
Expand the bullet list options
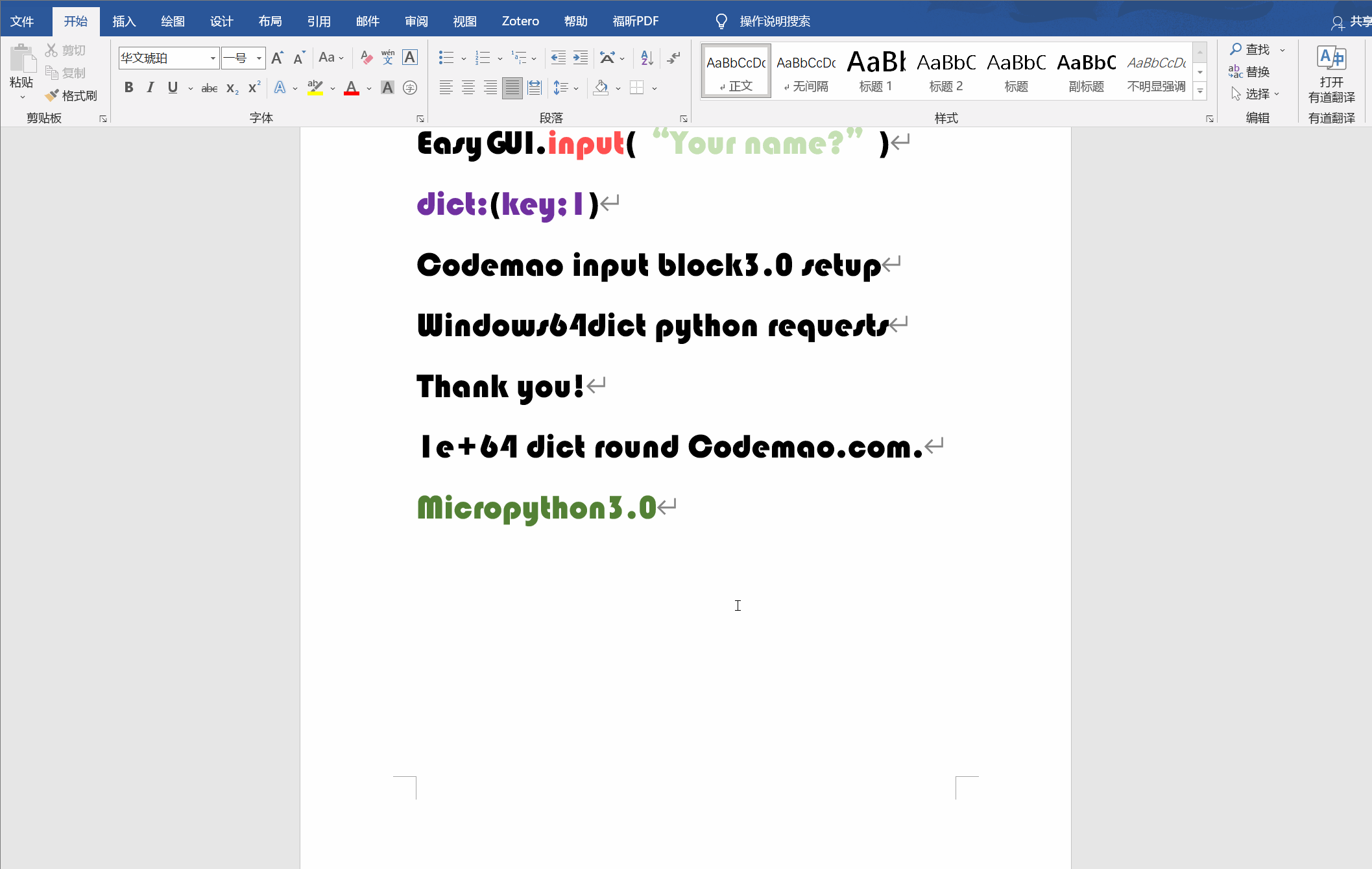(x=464, y=58)
